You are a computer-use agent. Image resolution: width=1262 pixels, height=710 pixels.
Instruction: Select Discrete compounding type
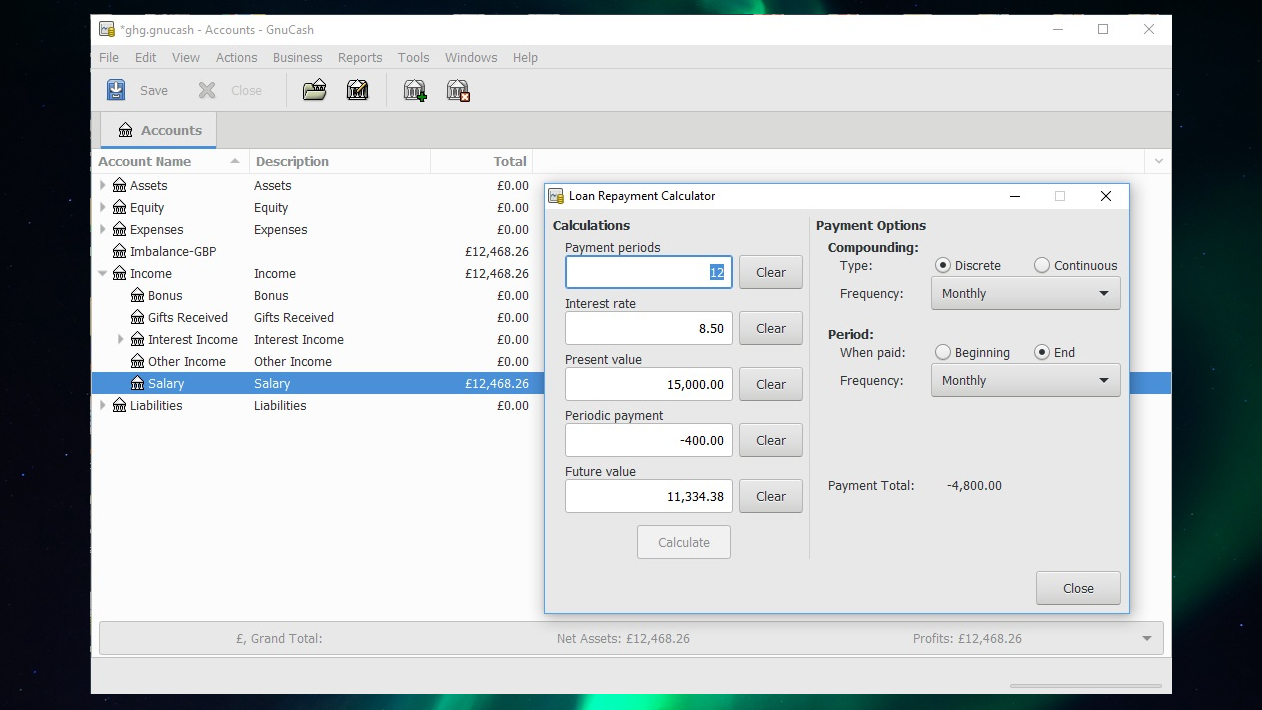[x=942, y=265]
